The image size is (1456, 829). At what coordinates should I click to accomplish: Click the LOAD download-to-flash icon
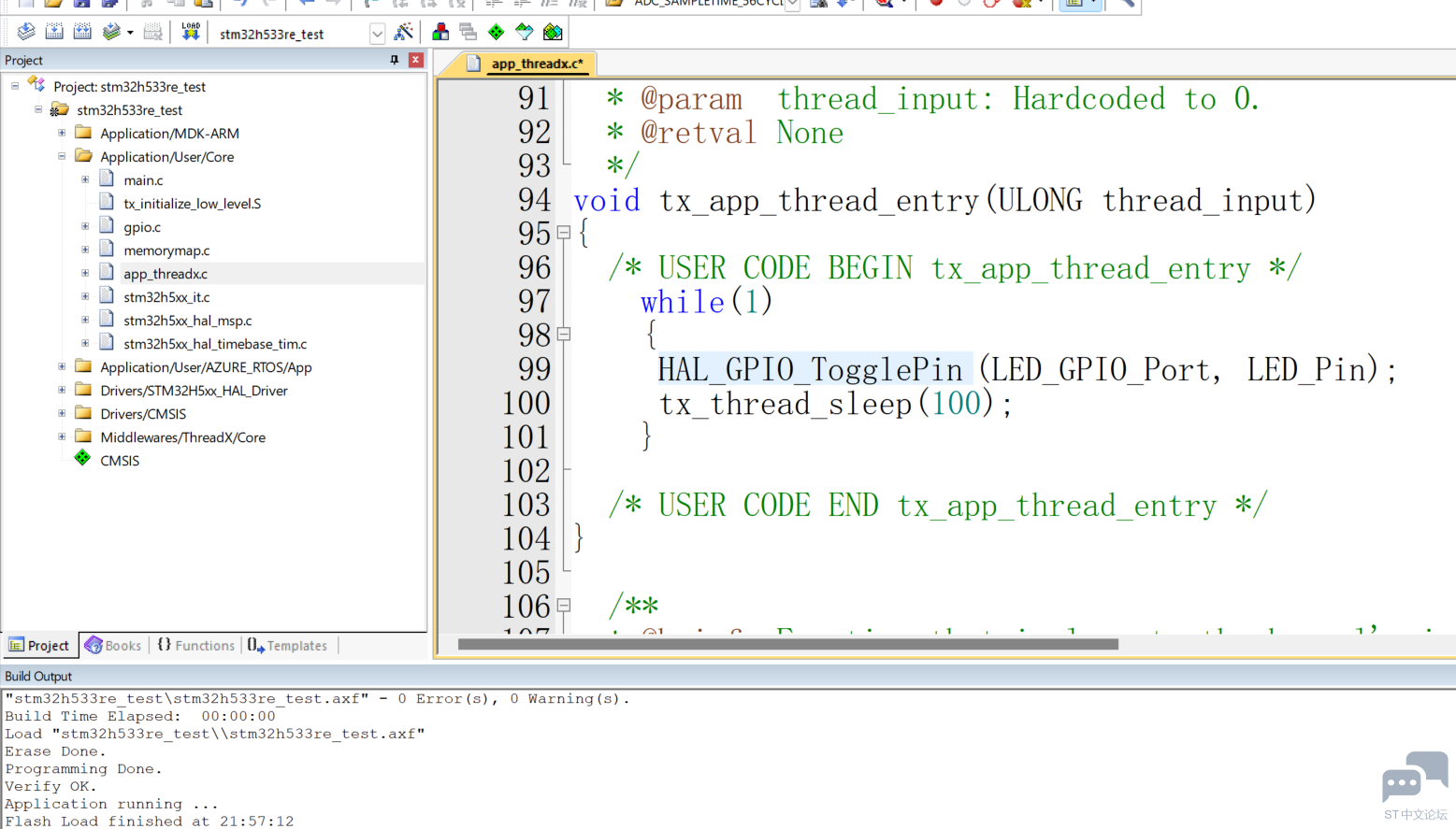[x=191, y=33]
